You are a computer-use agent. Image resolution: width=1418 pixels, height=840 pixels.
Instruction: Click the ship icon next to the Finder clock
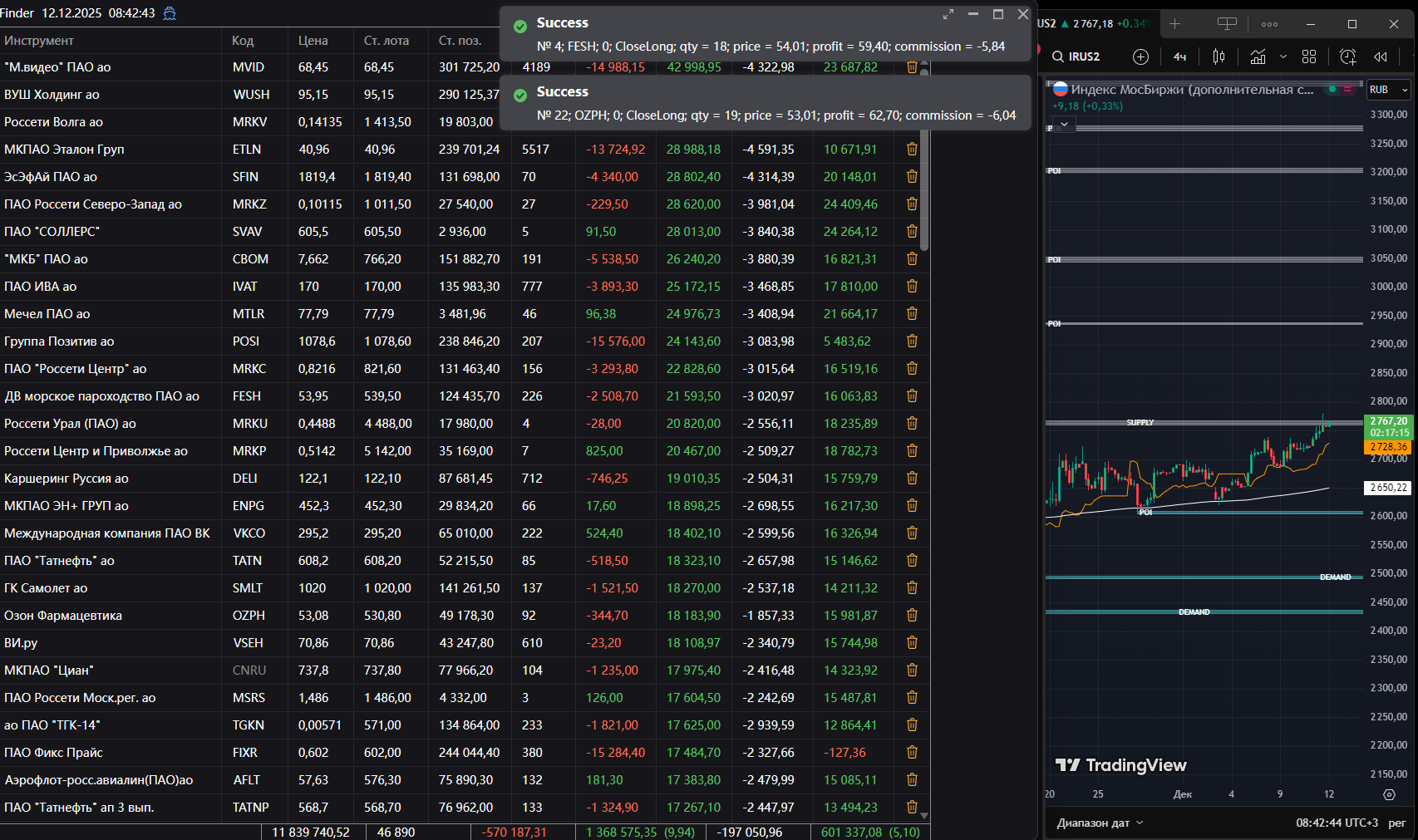(170, 13)
